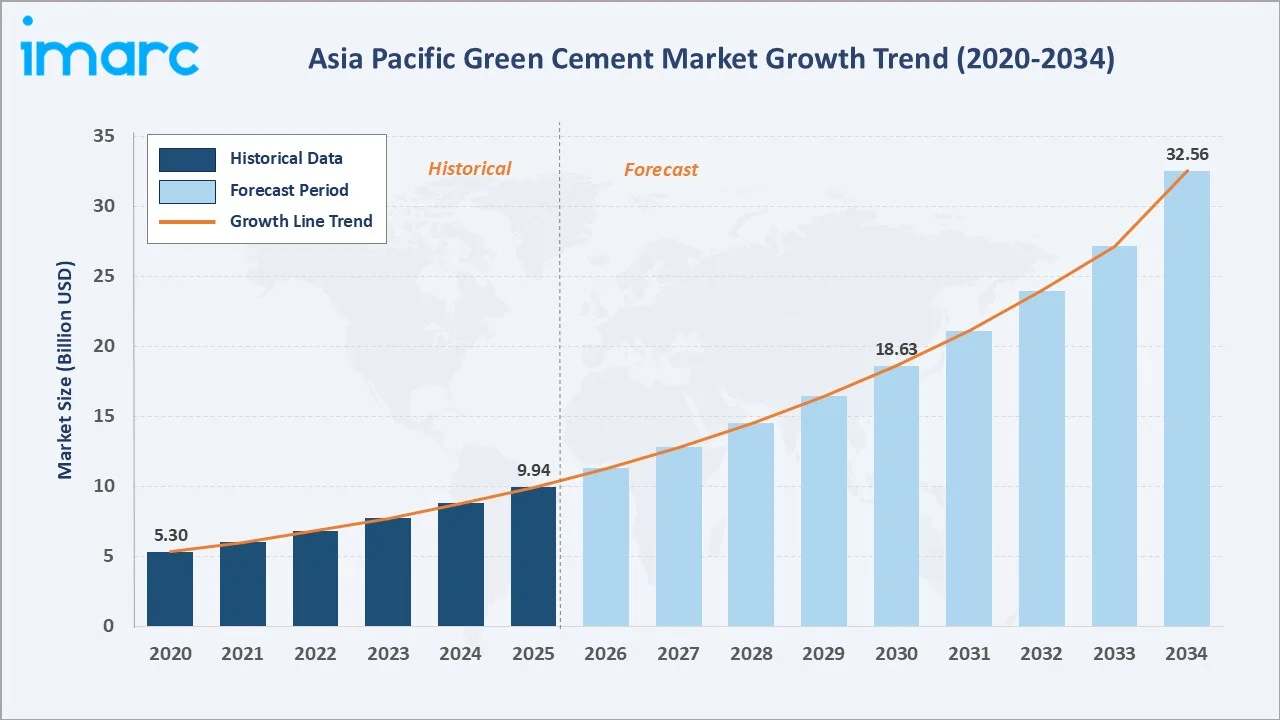Click the 2026 forecast bar

point(606,547)
